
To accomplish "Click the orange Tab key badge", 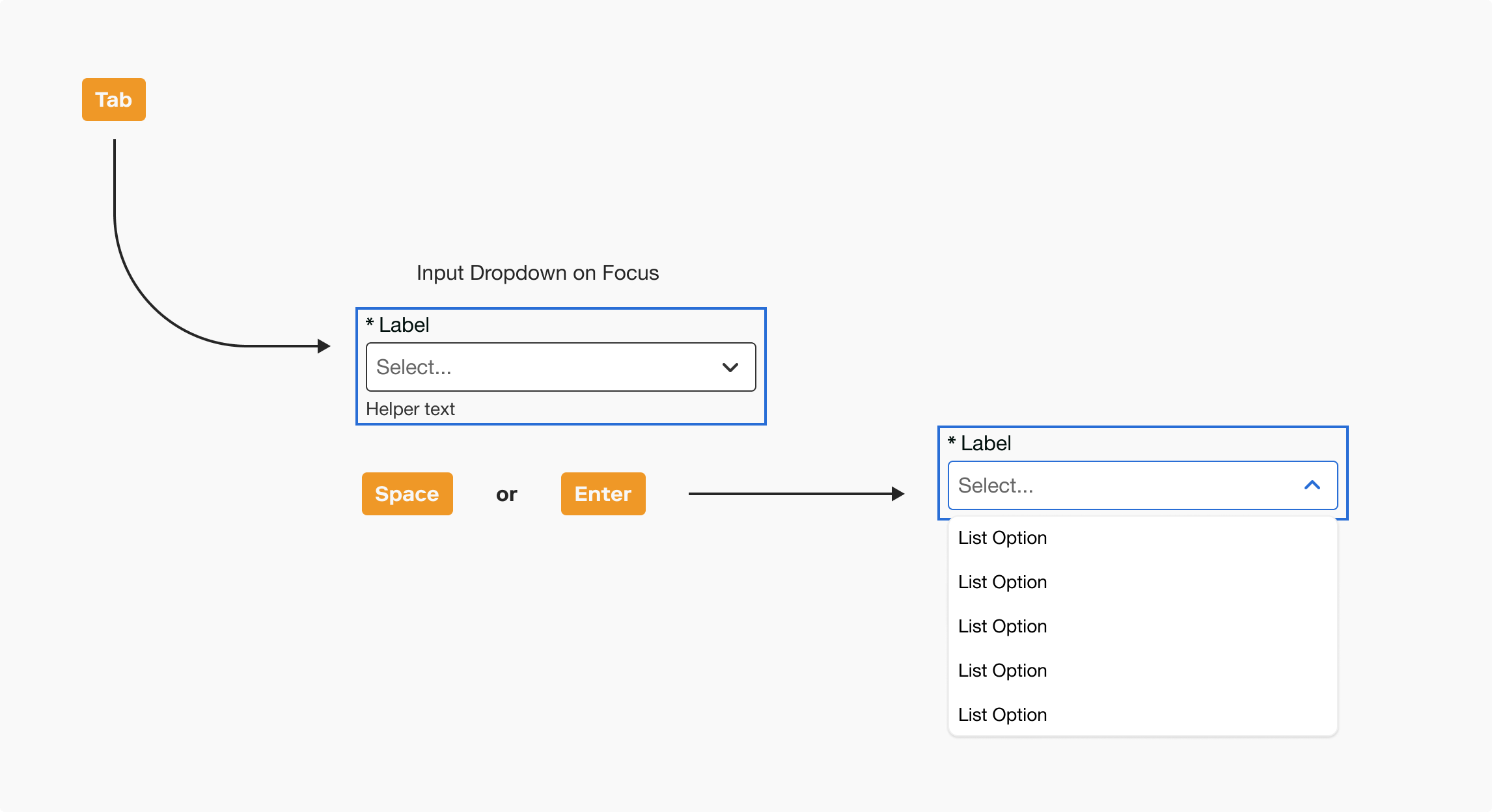I will tap(114, 100).
